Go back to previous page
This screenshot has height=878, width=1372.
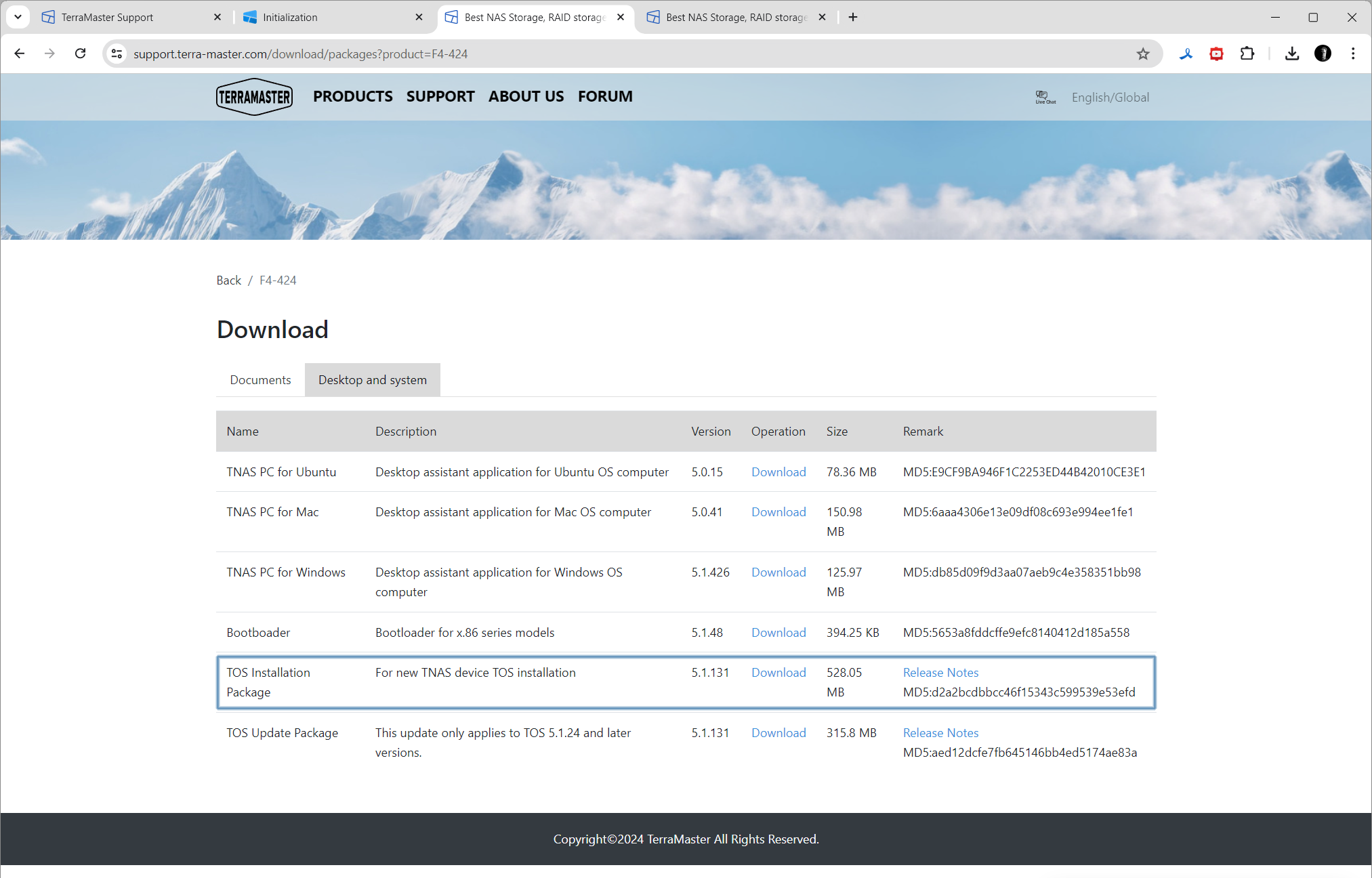[x=19, y=54]
